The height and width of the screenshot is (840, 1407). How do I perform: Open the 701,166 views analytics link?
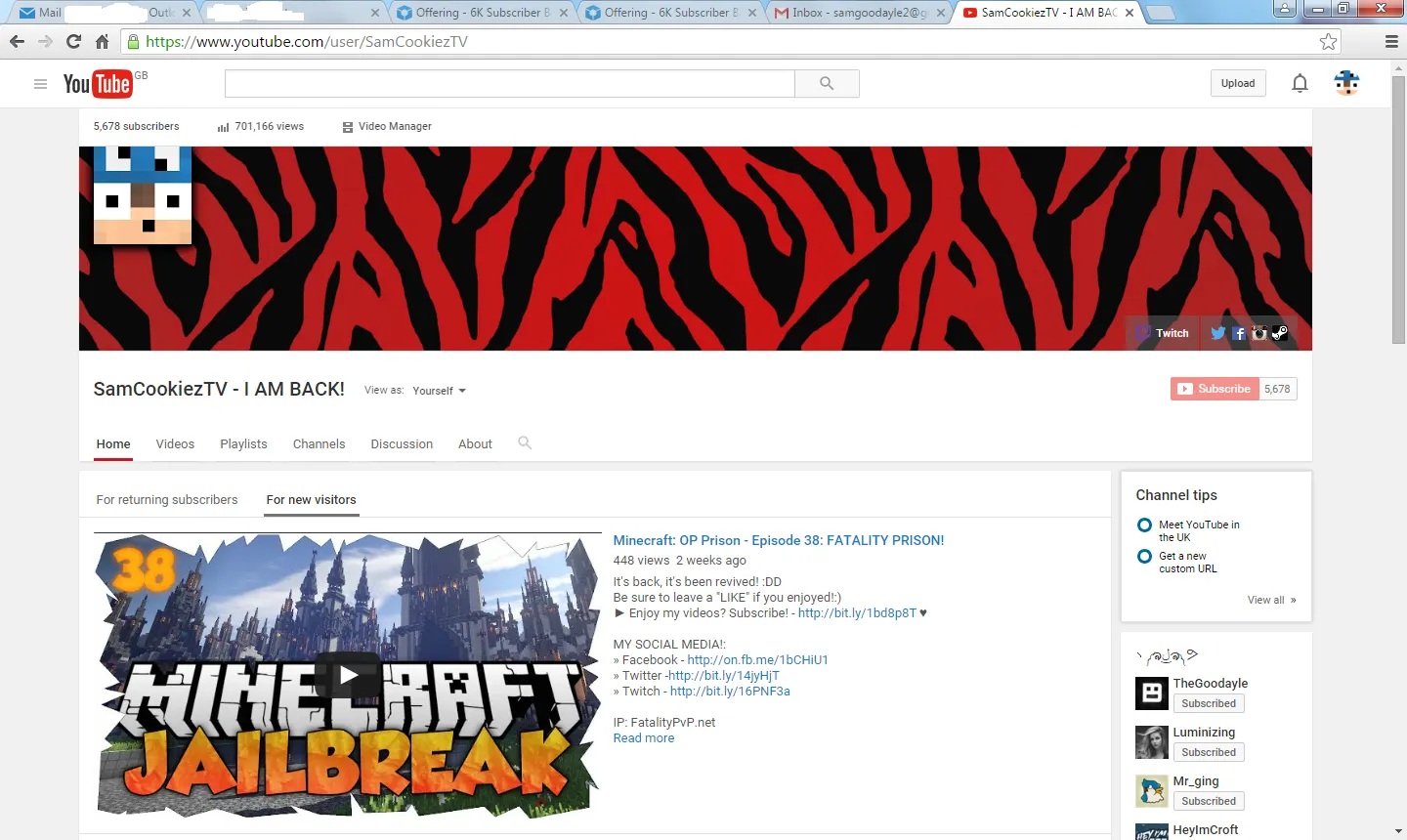coord(261,127)
